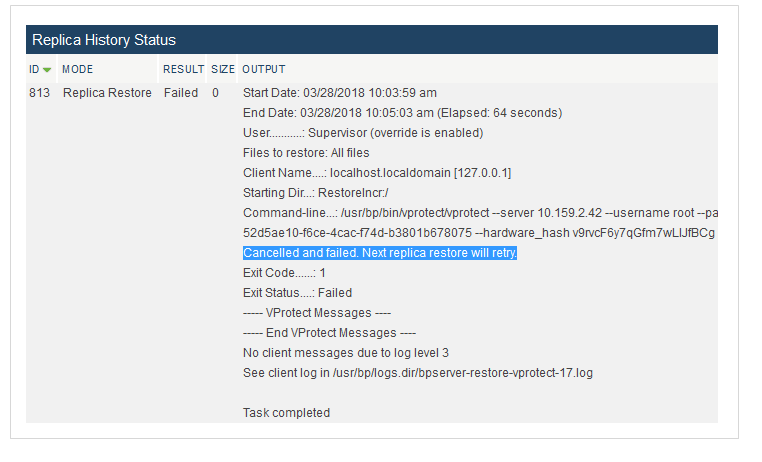762x462 pixels.
Task: Click the OUTPUT column header
Action: [263, 69]
